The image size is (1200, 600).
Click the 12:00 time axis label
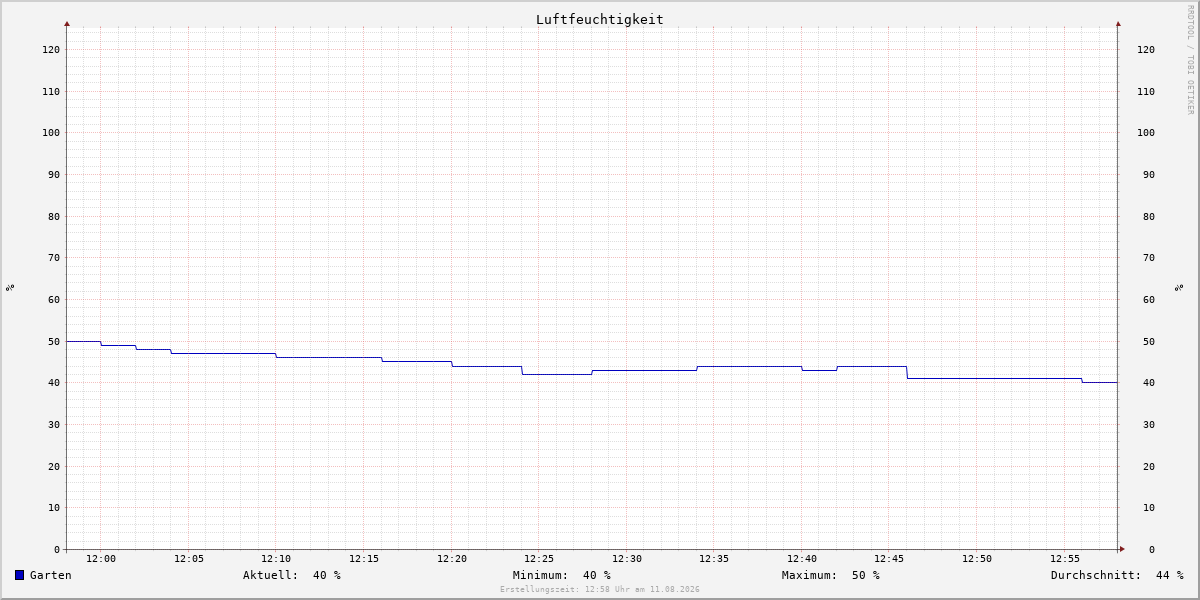tap(101, 559)
